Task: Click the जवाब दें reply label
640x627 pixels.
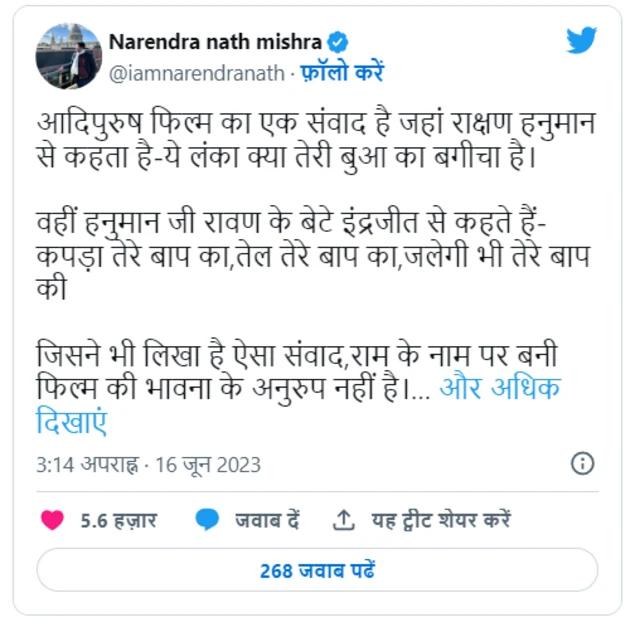Action: coord(268,520)
